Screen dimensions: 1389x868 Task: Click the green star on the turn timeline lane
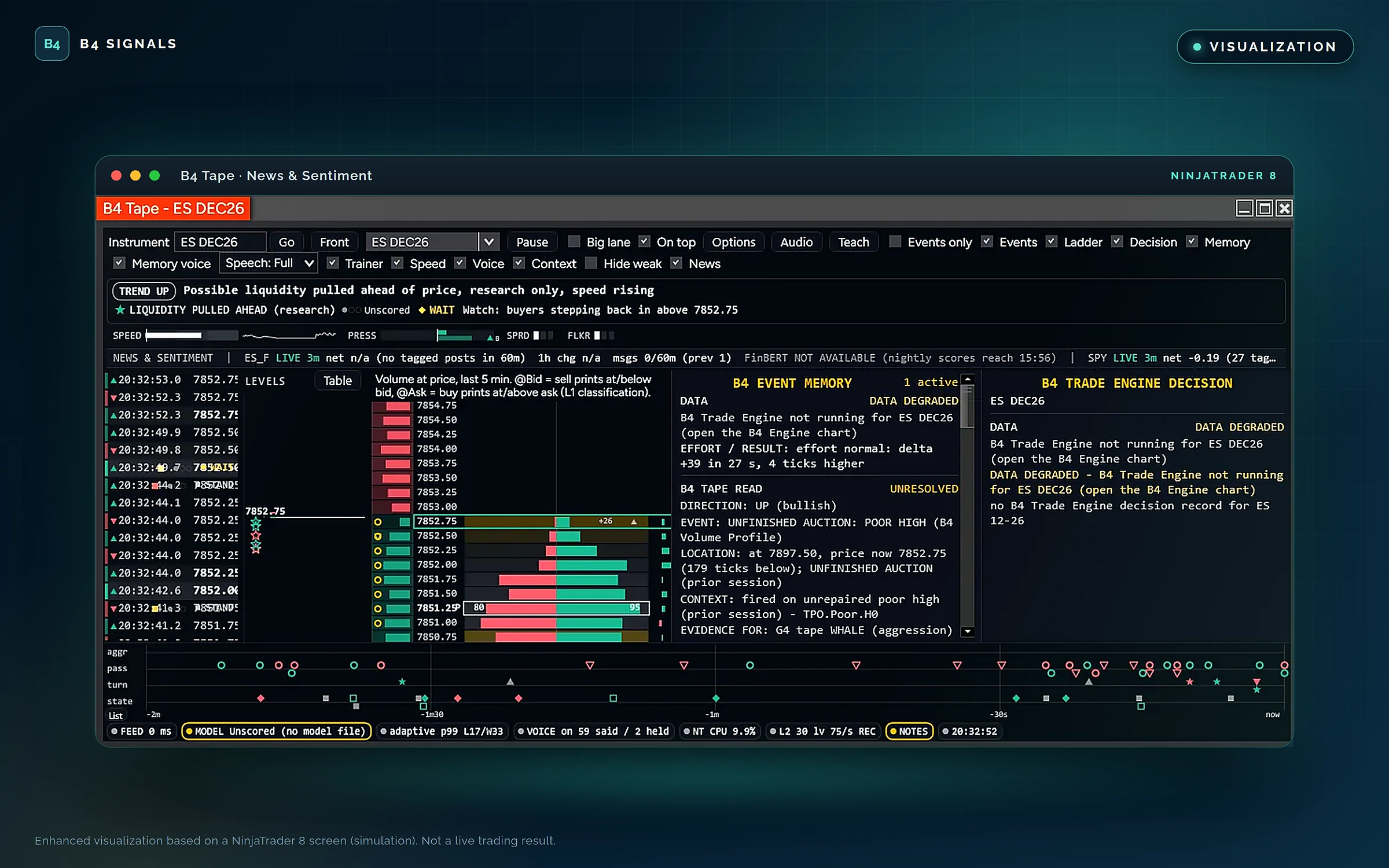402,682
